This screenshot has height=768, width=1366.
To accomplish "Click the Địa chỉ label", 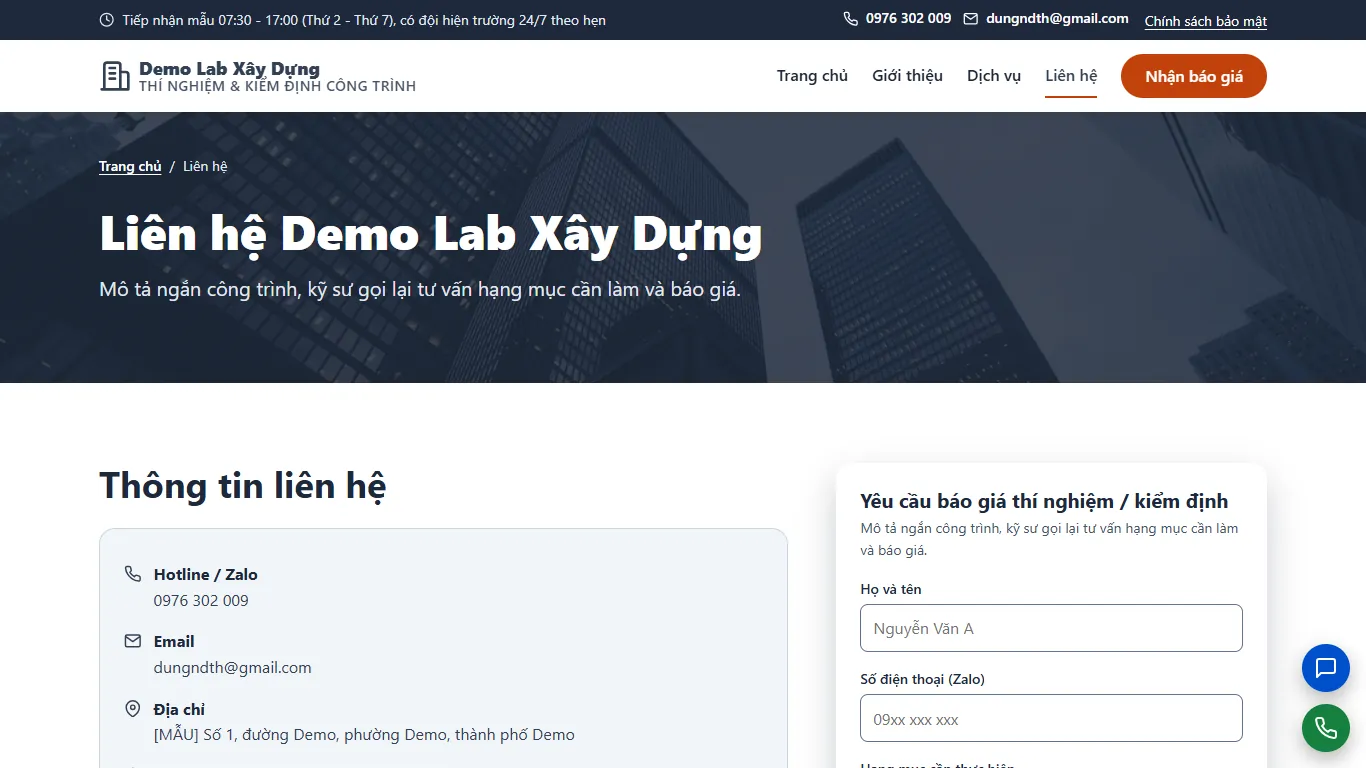I will pyautogui.click(x=179, y=709).
